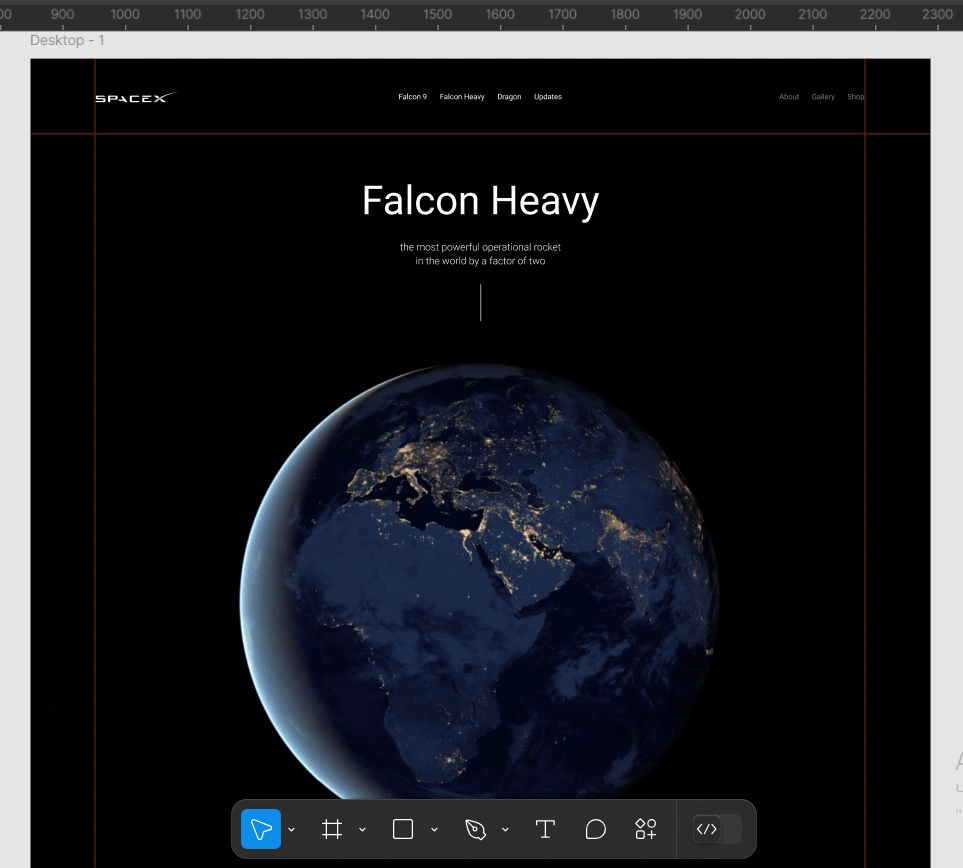
Task: Select the vertical line below the subtitle
Action: pos(480,302)
